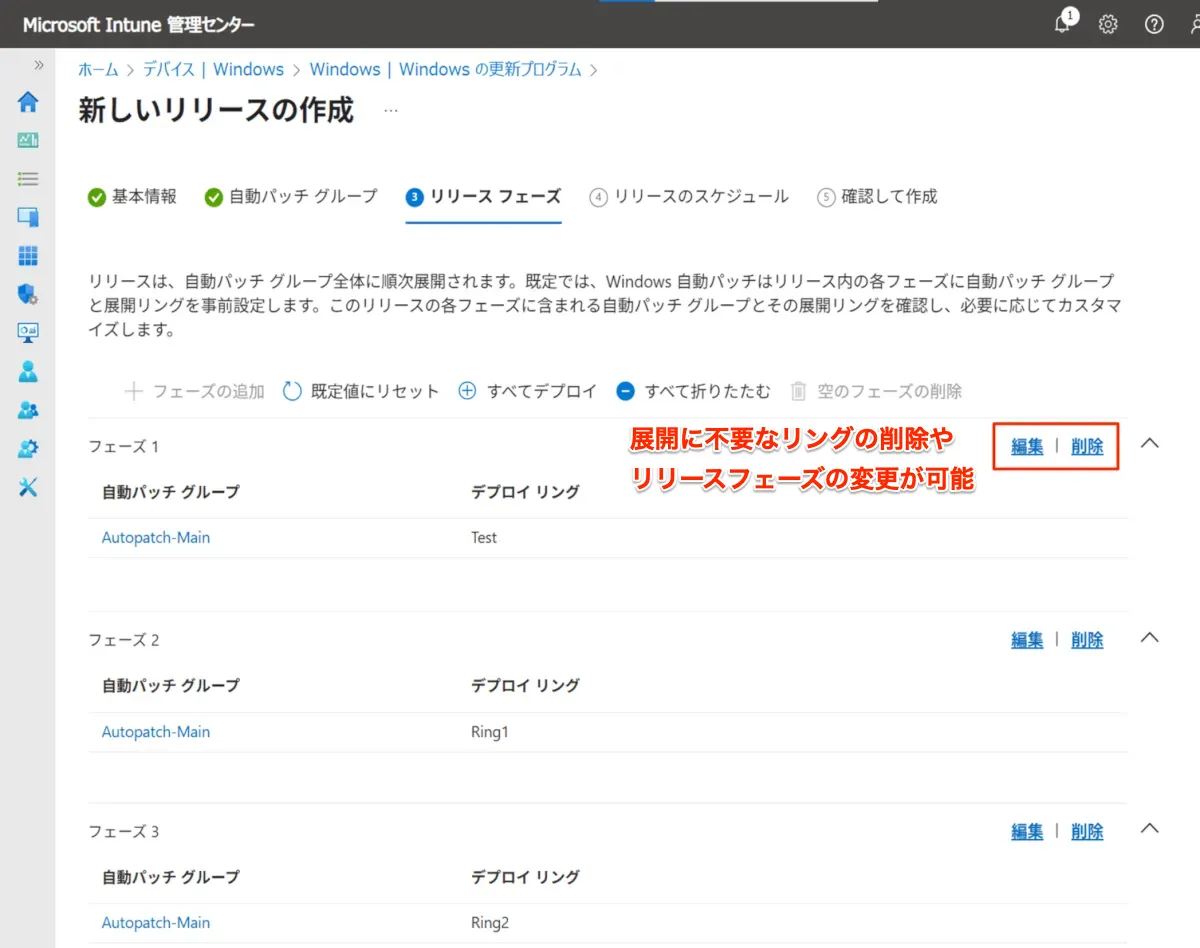Click 編集 link for フェーズ 2
This screenshot has height=948, width=1200.
click(x=1027, y=640)
